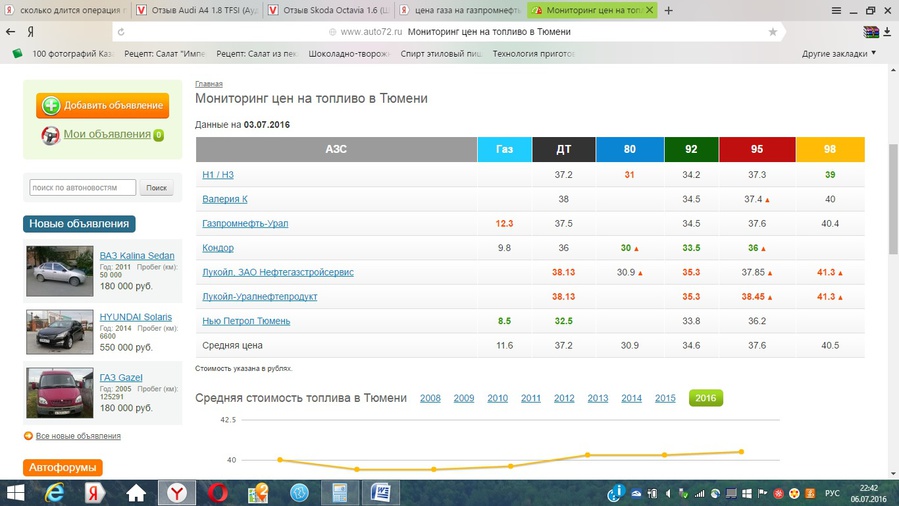Screen dimensions: 899x506
Task: Open network signal tray icon
Action: [699, 493]
